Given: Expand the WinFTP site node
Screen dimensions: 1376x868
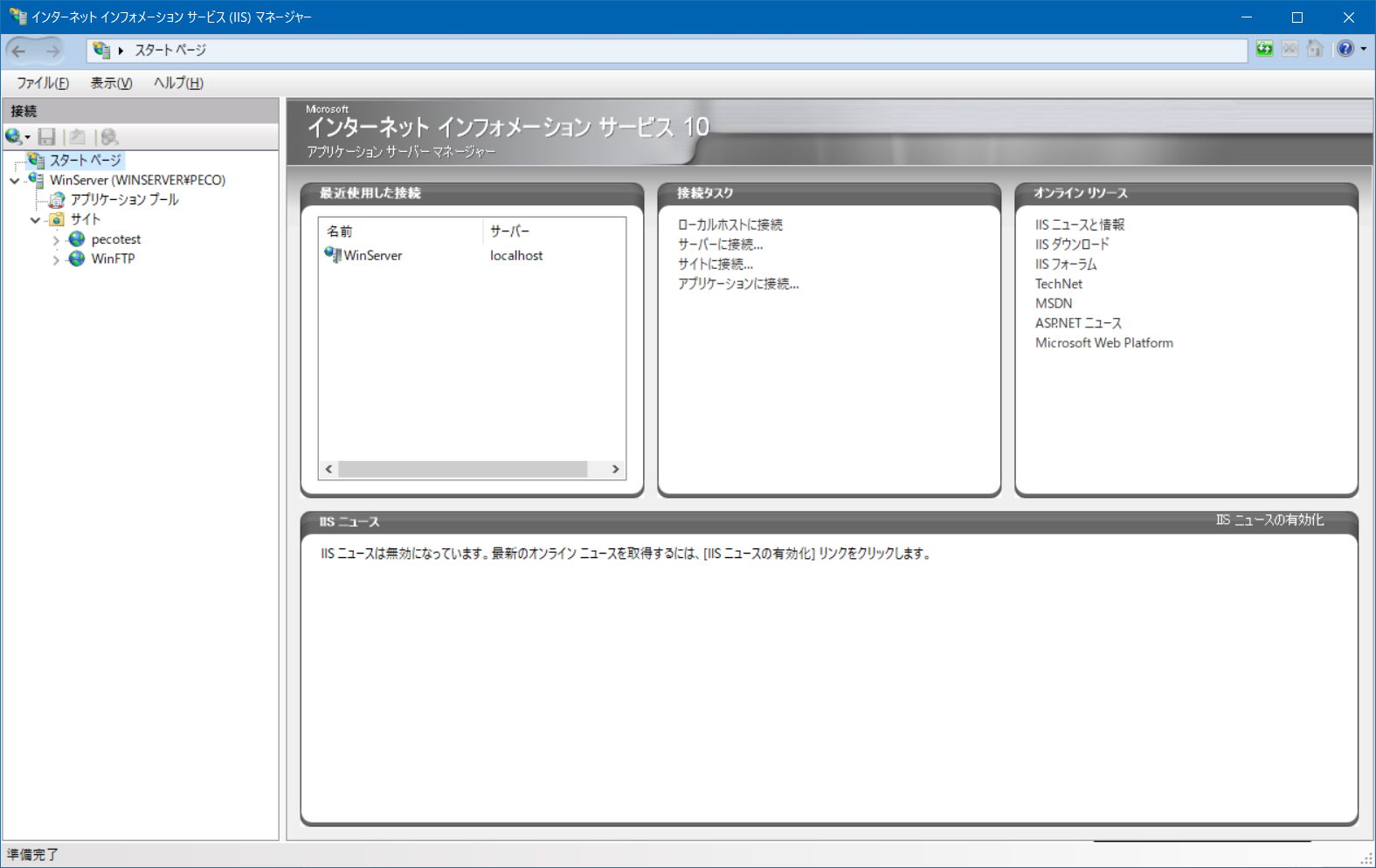Looking at the screenshot, I should point(56,259).
